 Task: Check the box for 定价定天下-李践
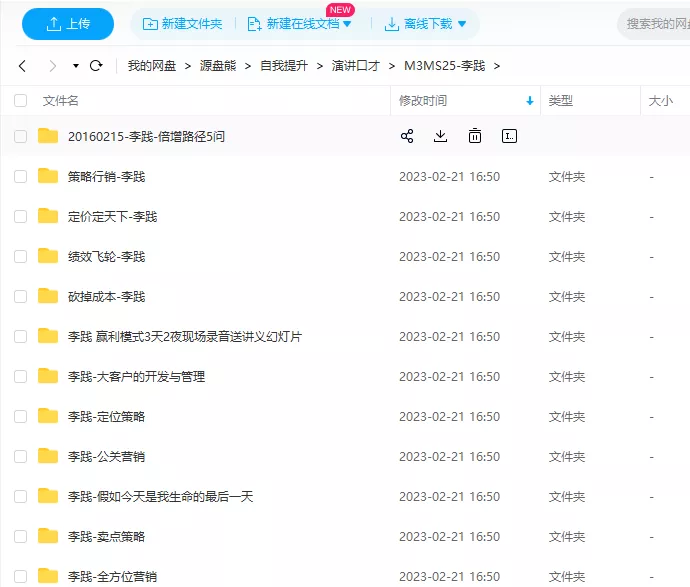[x=20, y=216]
